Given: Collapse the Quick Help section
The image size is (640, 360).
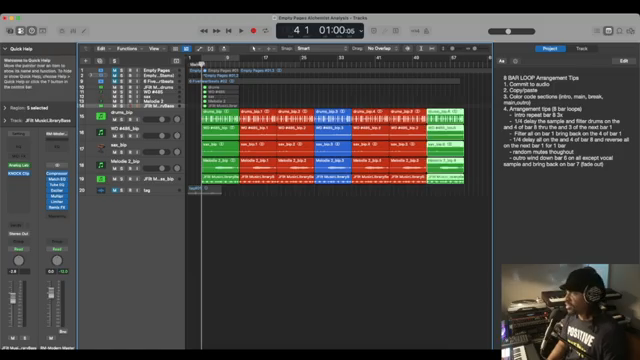Looking at the screenshot, I should click(x=5, y=49).
